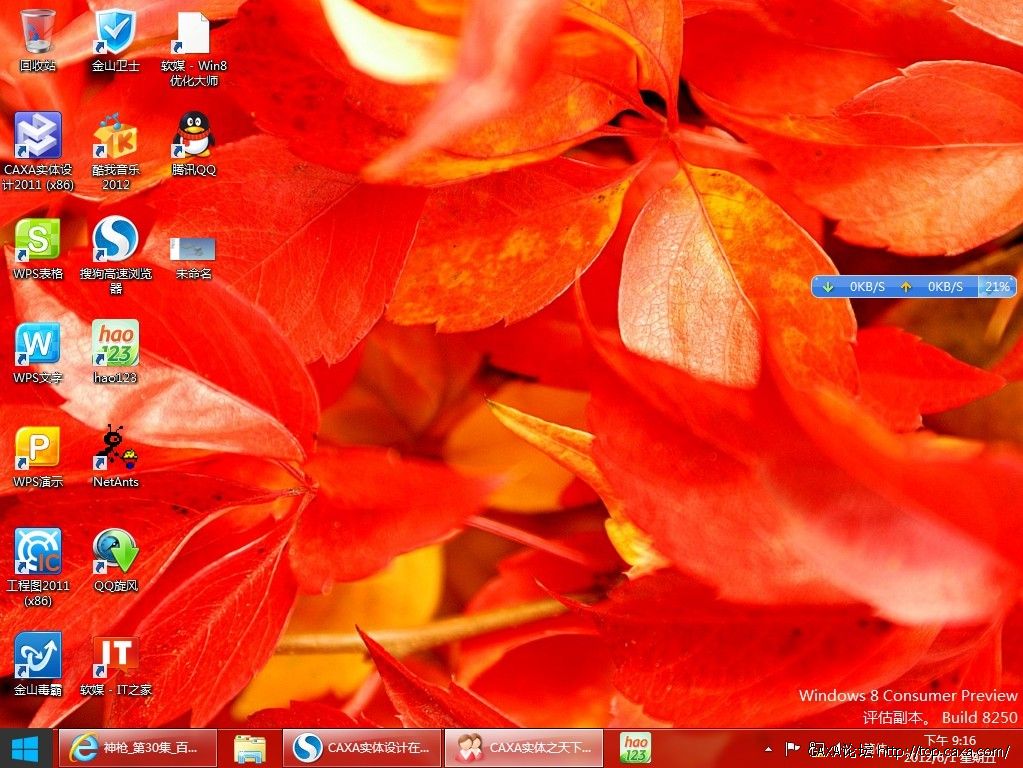Open File Explorer from the taskbar
The image size is (1023, 768).
click(x=250, y=748)
